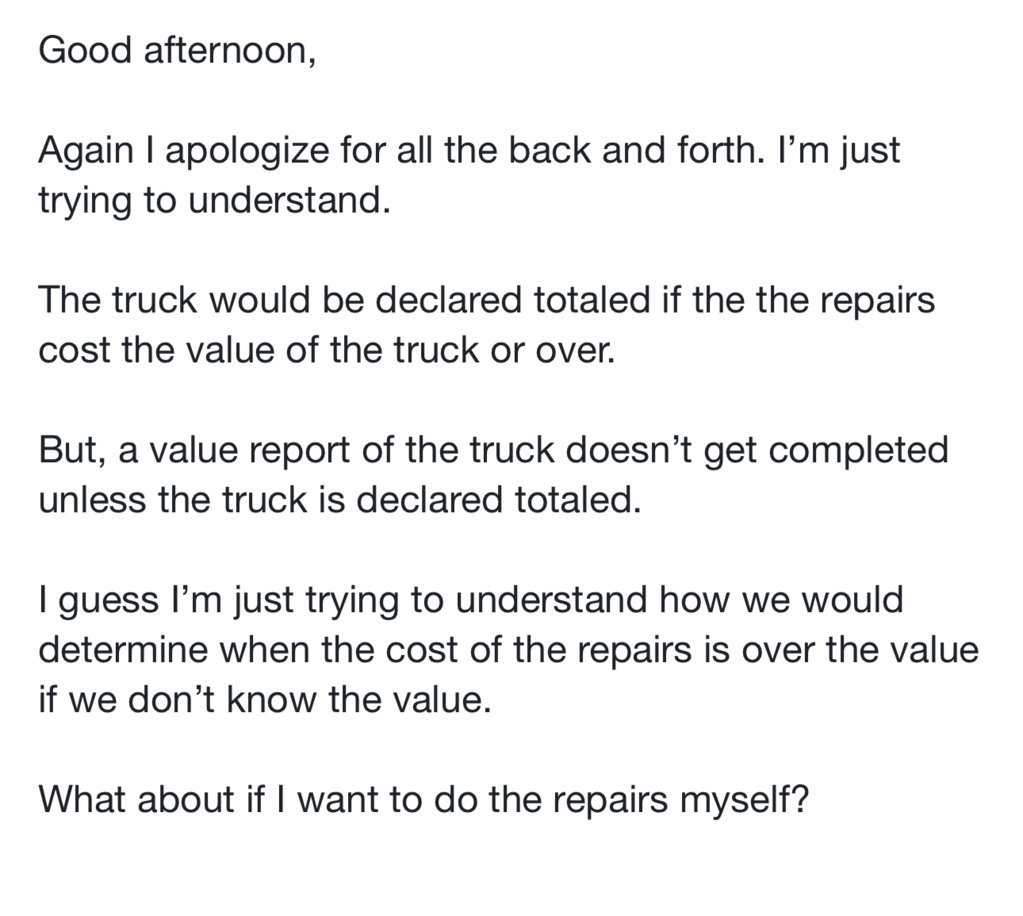Click the word 'apologize' in second paragraph

pos(249,153)
